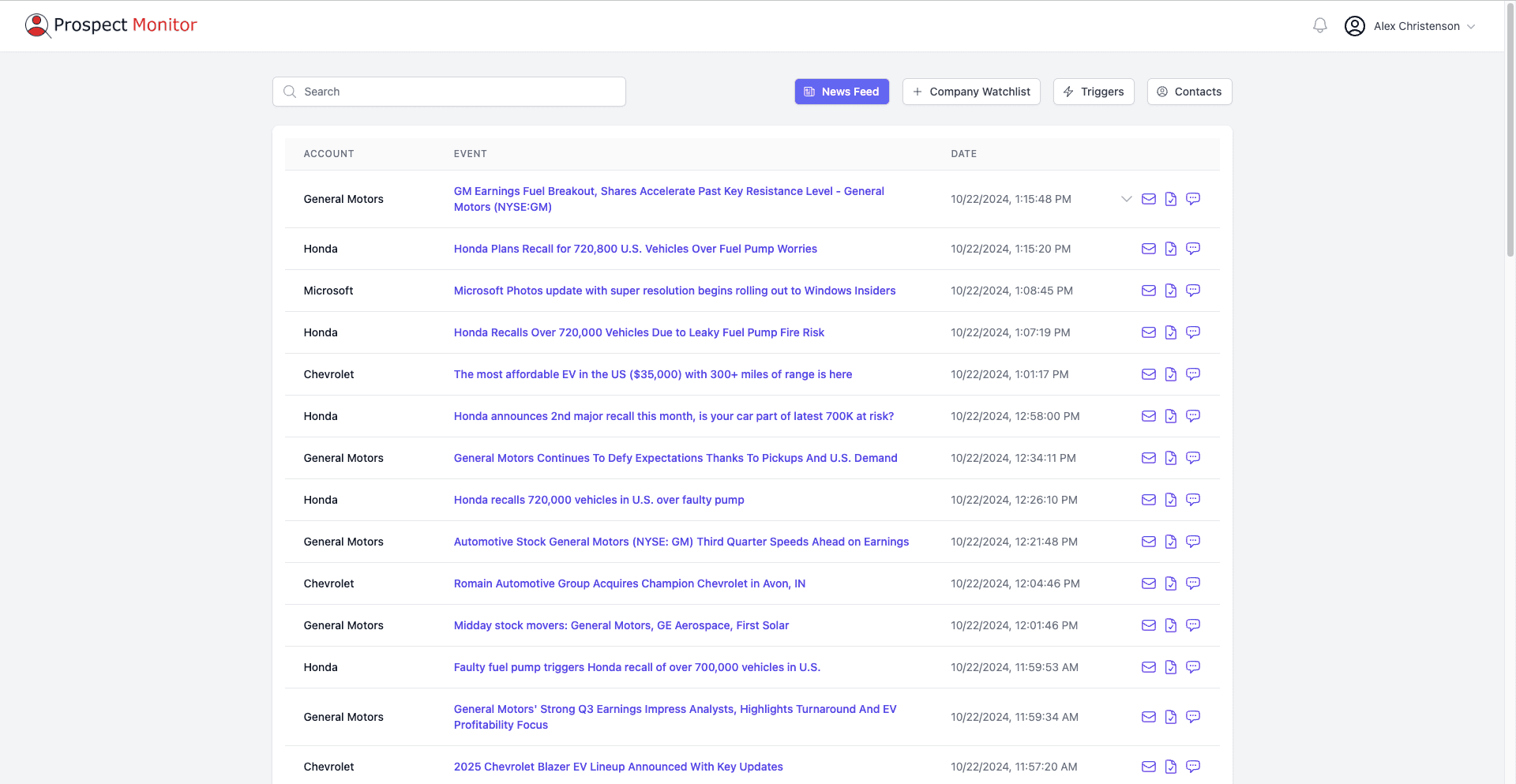Click the page vertical scrollbar

tap(1510, 158)
